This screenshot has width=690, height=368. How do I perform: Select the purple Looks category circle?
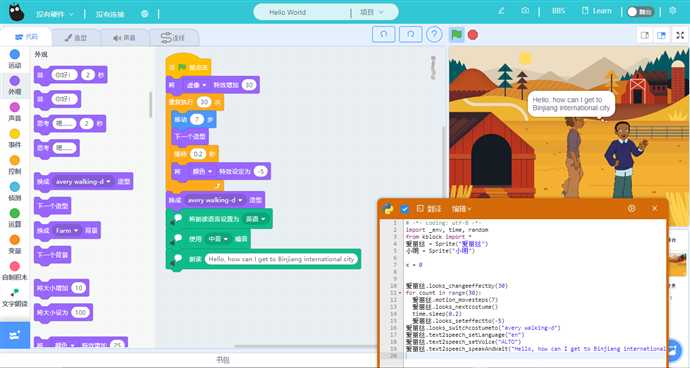[15, 81]
